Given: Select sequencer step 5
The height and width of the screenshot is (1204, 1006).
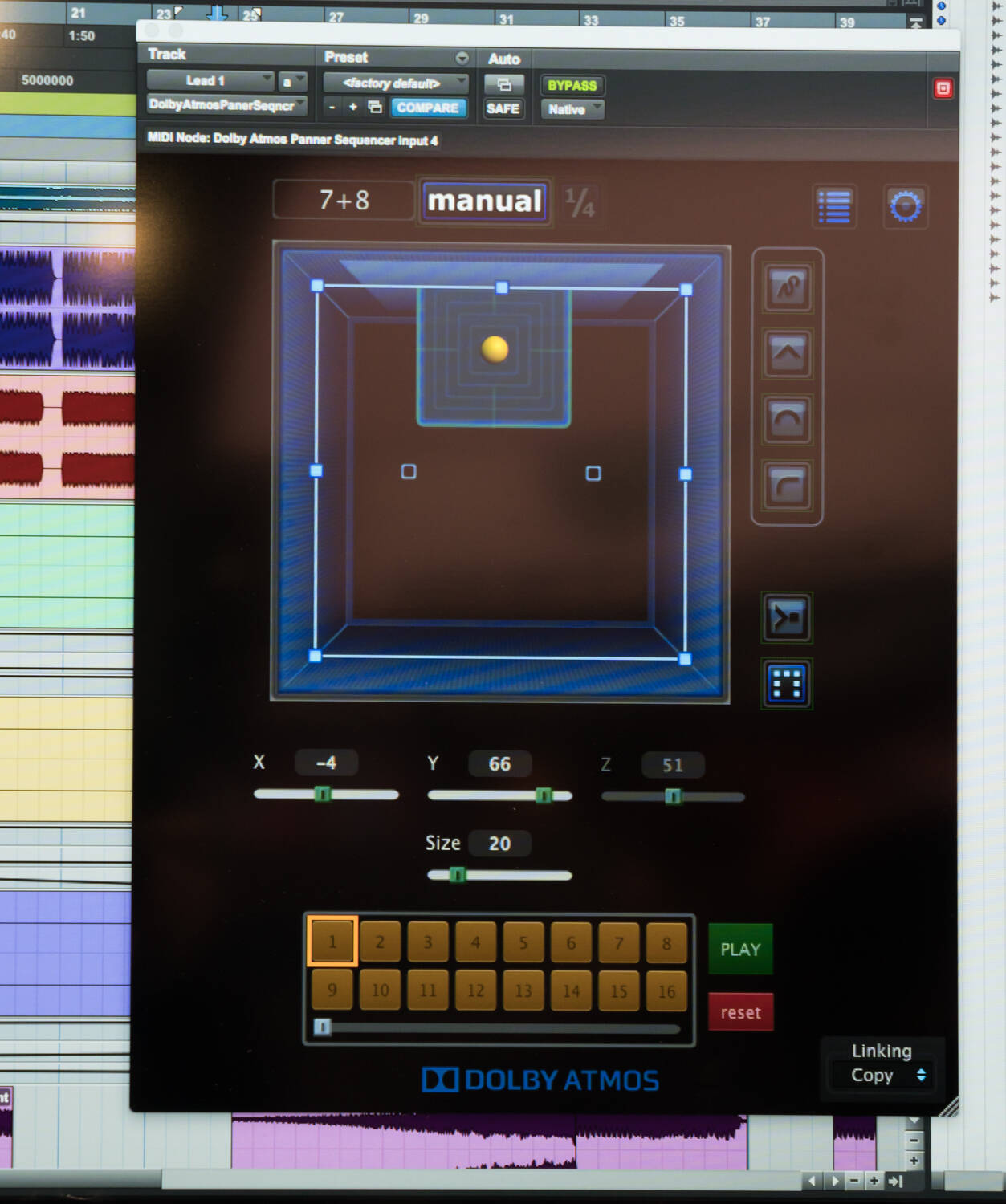Looking at the screenshot, I should [523, 942].
